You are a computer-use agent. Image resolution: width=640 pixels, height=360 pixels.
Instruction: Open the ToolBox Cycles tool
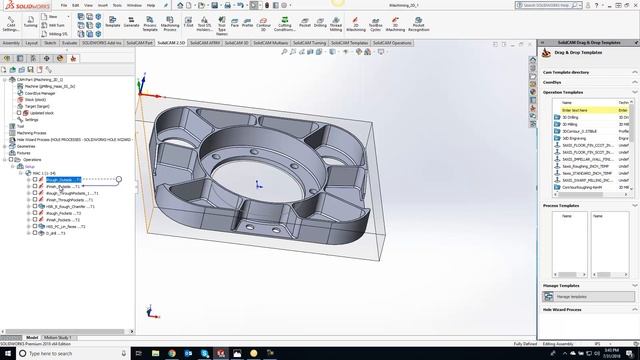[x=376, y=24]
